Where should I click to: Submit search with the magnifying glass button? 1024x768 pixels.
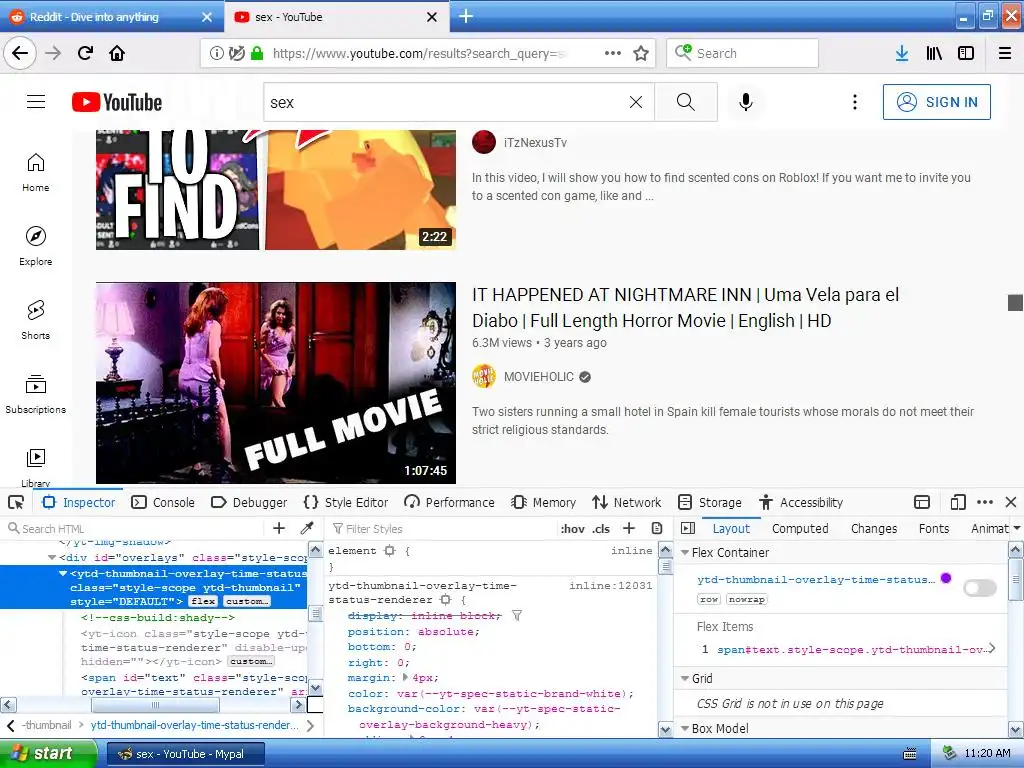pyautogui.click(x=686, y=102)
